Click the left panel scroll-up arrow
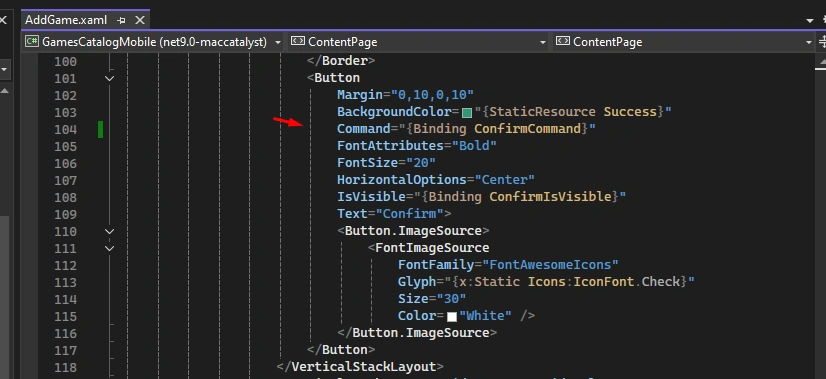Viewport: 826px width, 379px height. click(4, 91)
